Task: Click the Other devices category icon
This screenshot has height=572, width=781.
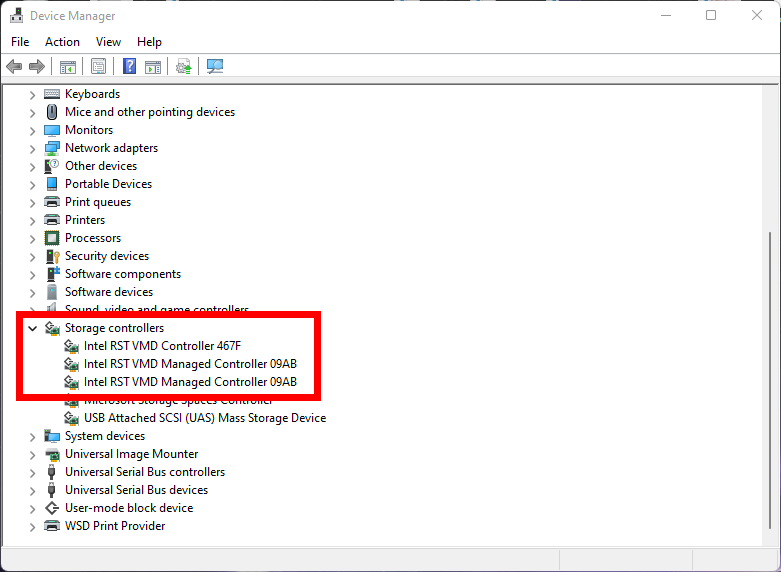Action: pyautogui.click(x=52, y=166)
